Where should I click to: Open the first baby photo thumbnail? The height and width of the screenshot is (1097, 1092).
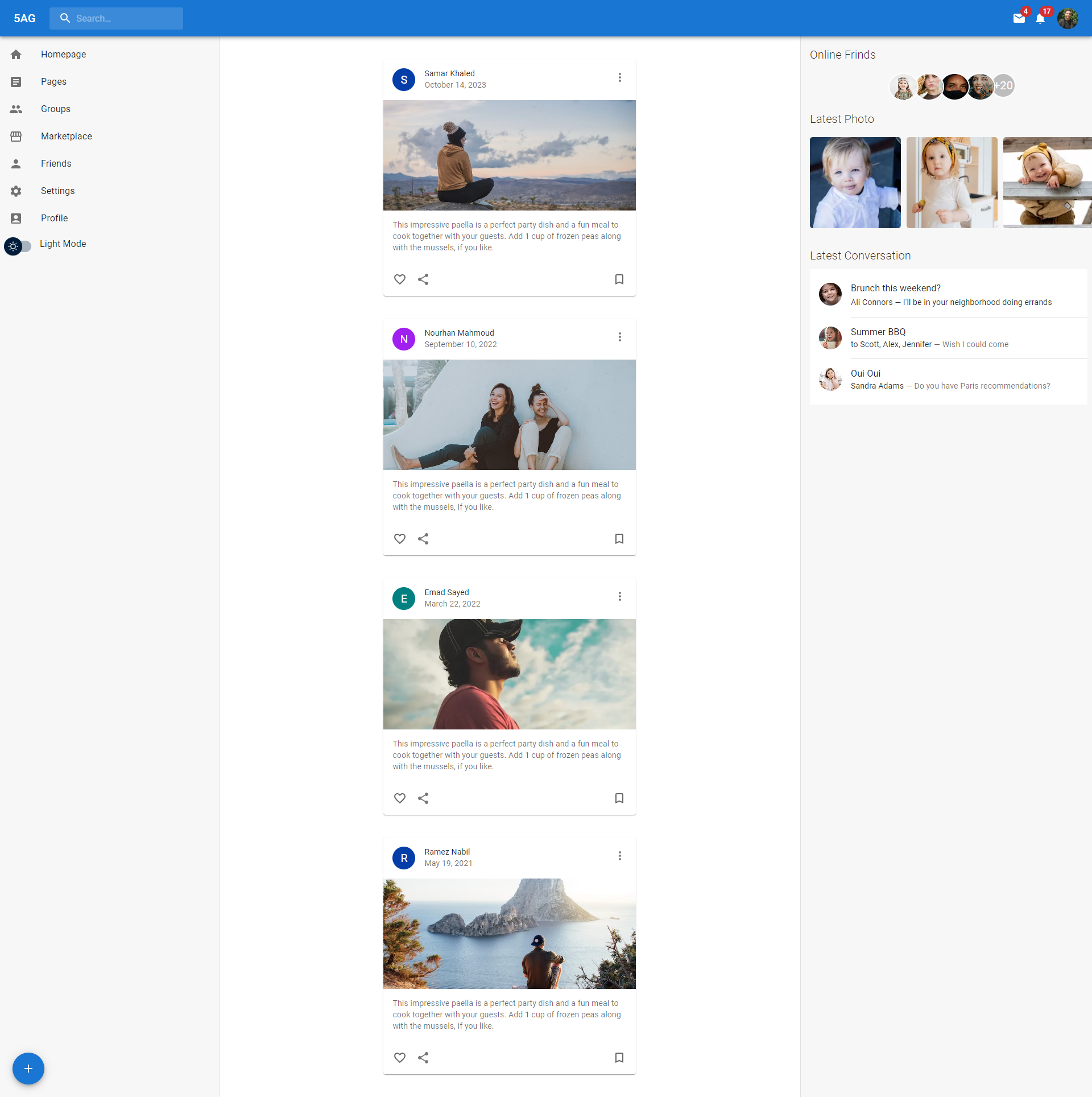coord(855,183)
